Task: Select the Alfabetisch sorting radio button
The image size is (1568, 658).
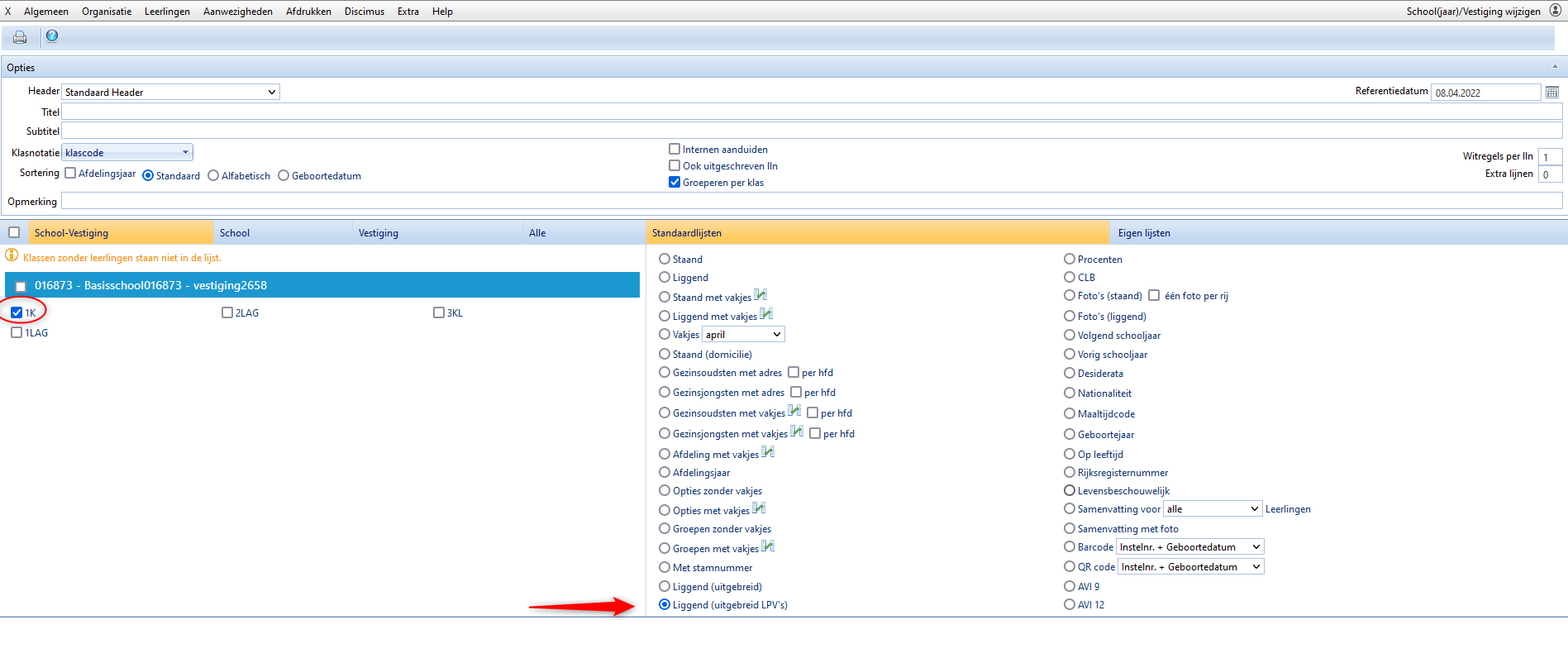Action: 213,176
